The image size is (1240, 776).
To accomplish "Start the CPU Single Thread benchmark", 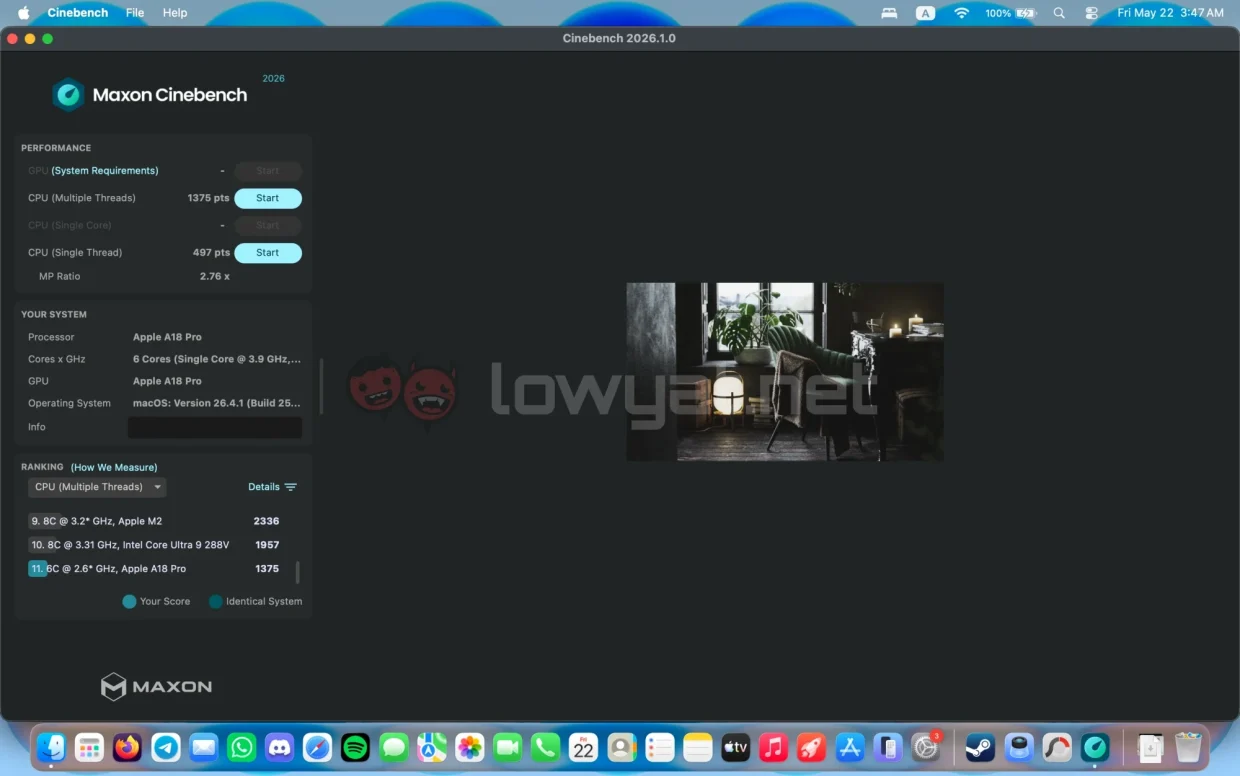I will 268,253.
